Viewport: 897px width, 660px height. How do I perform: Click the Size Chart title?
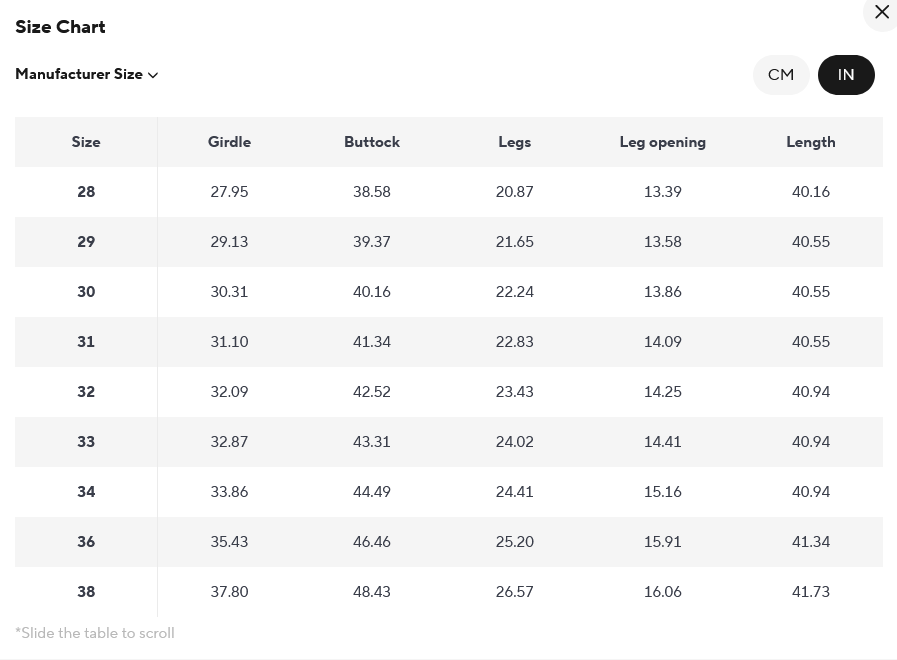point(60,27)
